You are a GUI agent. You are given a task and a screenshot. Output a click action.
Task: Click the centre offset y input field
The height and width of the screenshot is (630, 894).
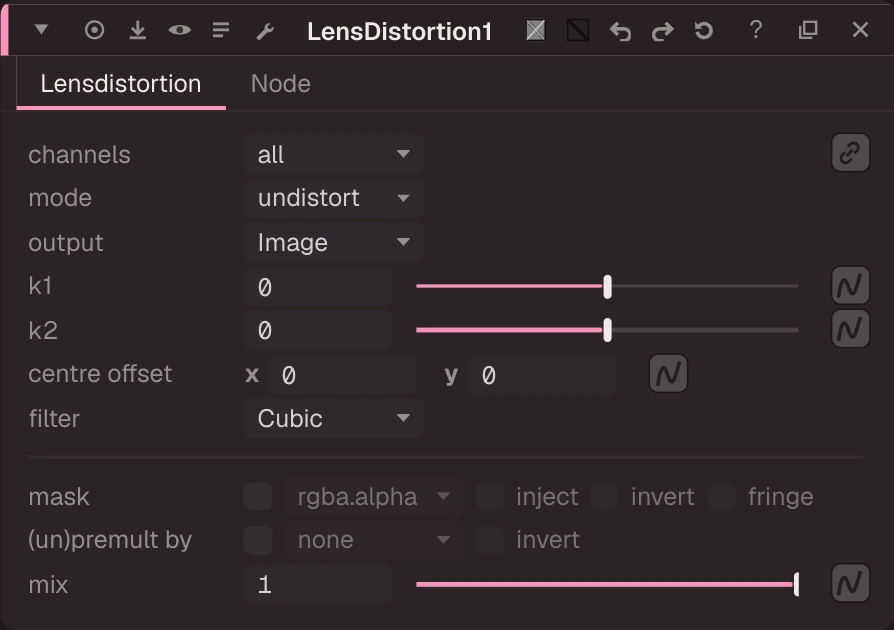point(542,375)
